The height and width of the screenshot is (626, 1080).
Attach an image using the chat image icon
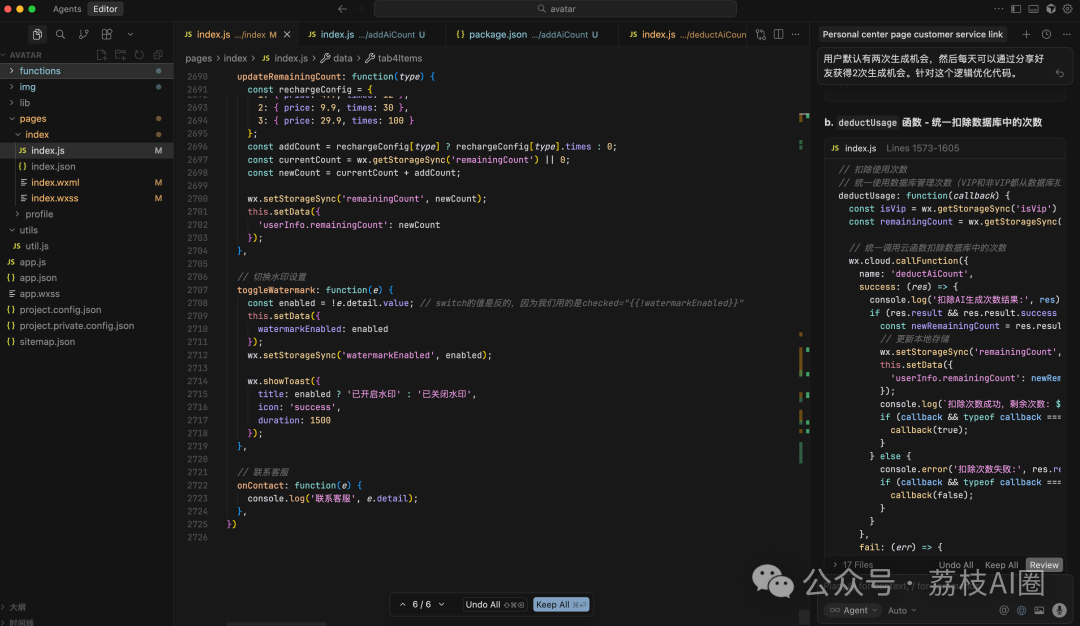(1039, 610)
